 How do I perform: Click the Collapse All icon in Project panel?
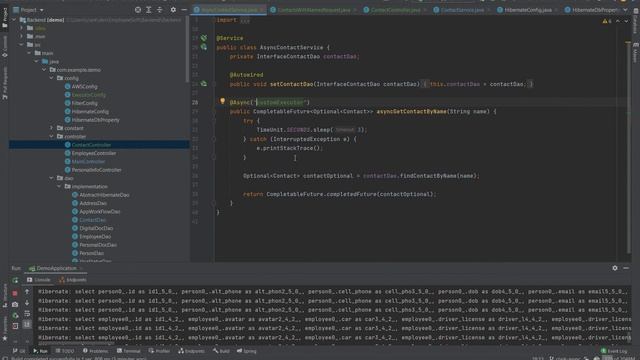click(160, 10)
